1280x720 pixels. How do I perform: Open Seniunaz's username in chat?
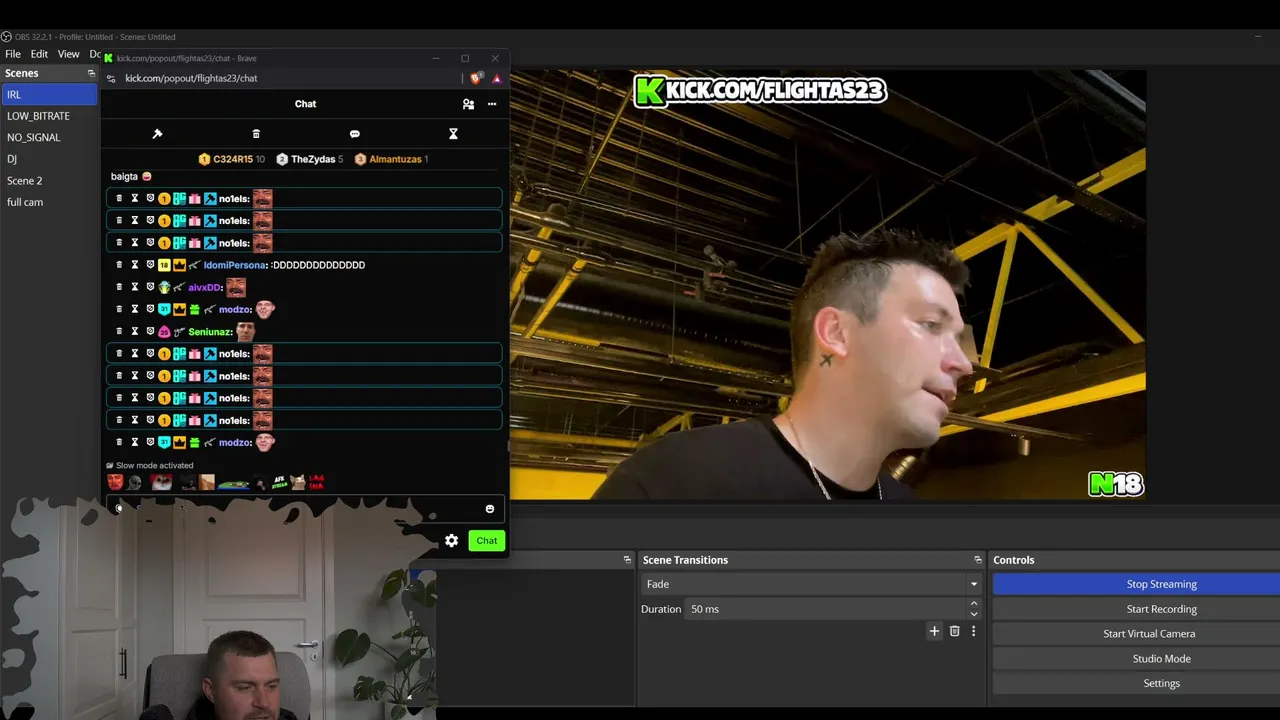(x=209, y=332)
